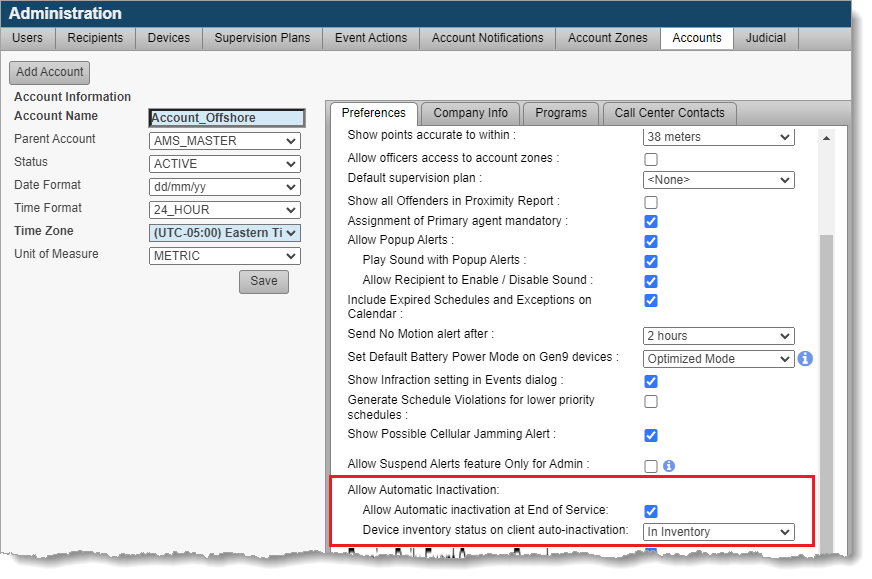Open Send No Motion alert after dropdown
The height and width of the screenshot is (579, 872).
pos(718,336)
